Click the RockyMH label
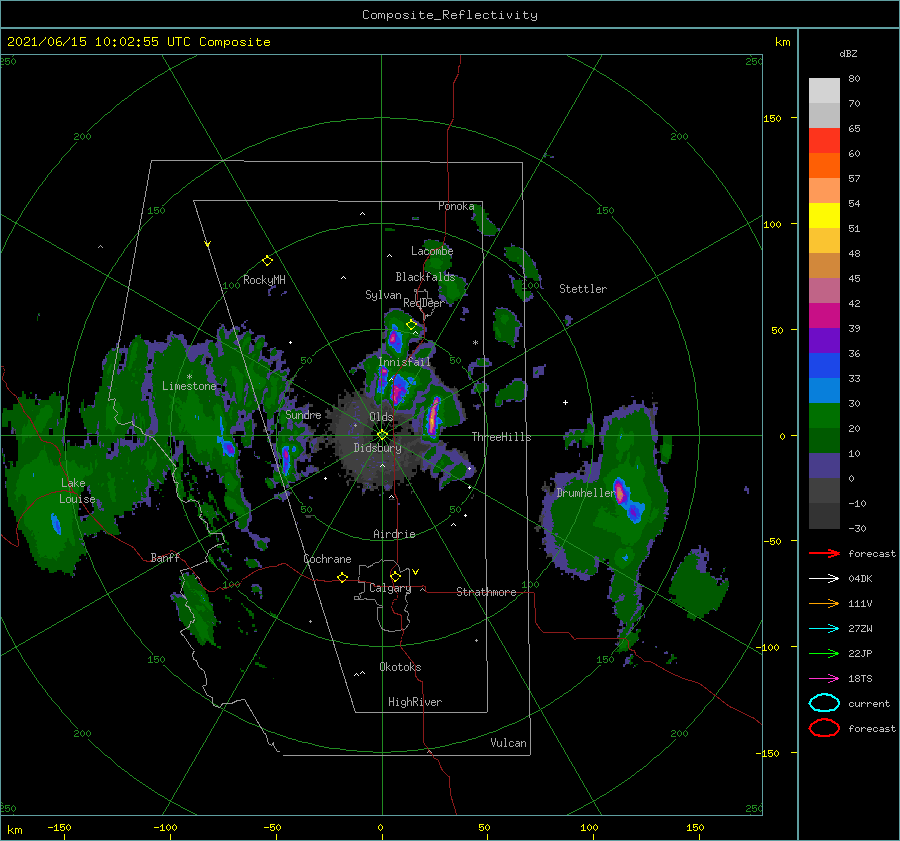This screenshot has width=900, height=841. tap(264, 280)
